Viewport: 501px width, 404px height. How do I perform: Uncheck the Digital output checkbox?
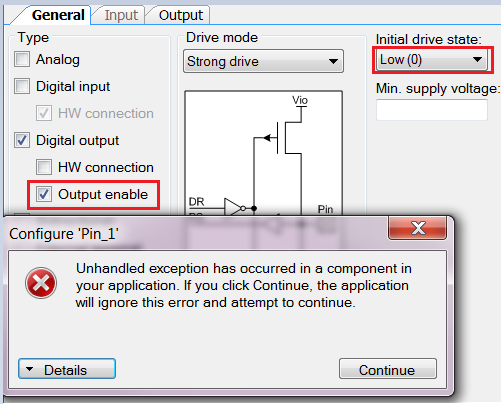tap(22, 140)
